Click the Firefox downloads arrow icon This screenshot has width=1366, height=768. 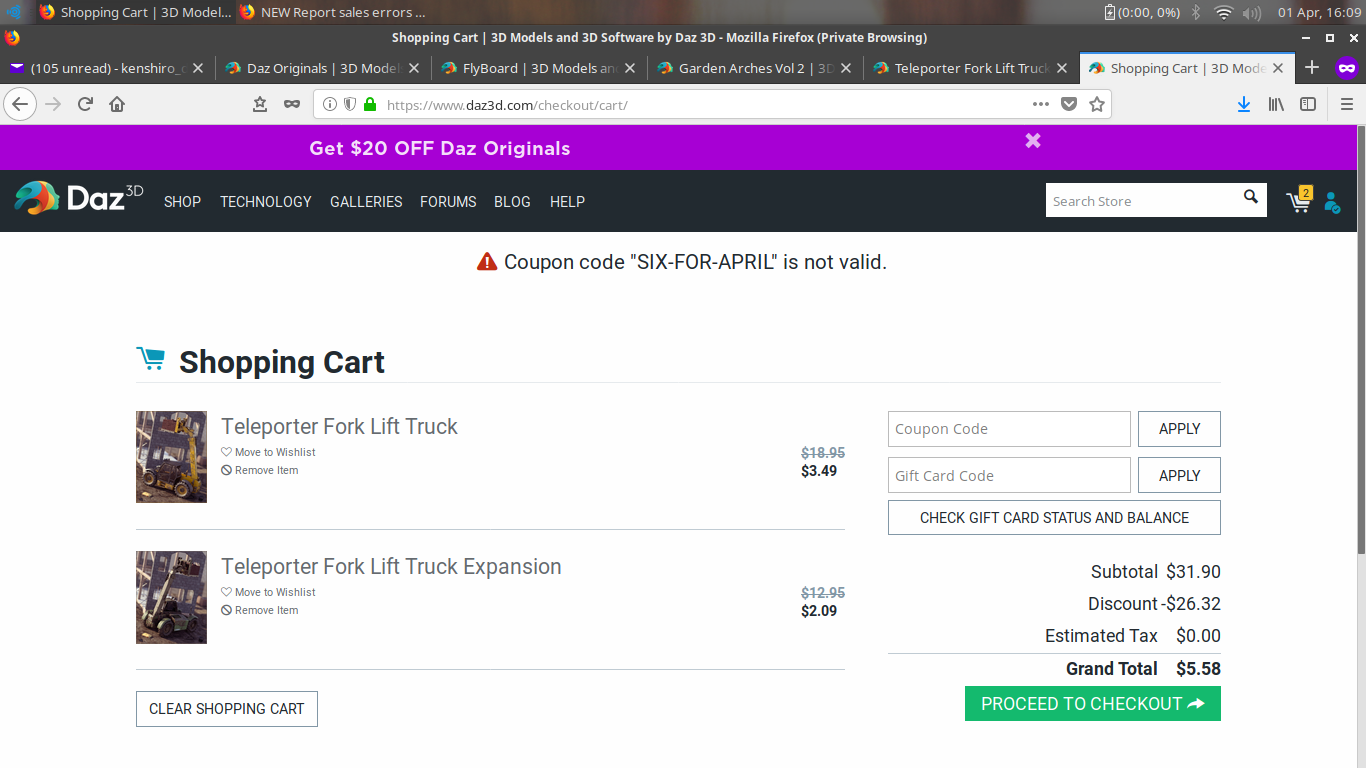[x=1243, y=104]
